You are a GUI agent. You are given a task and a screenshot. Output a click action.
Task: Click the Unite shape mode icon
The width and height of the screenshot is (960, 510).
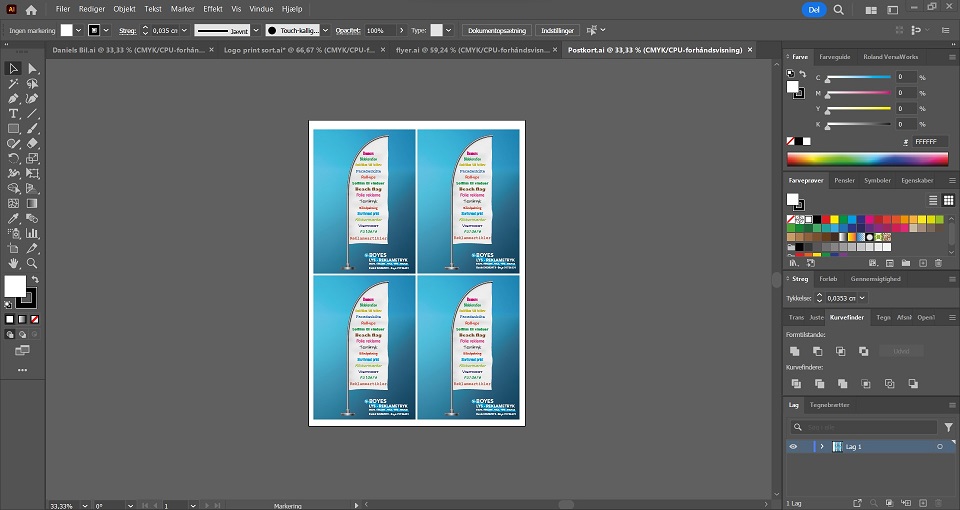[x=795, y=351]
